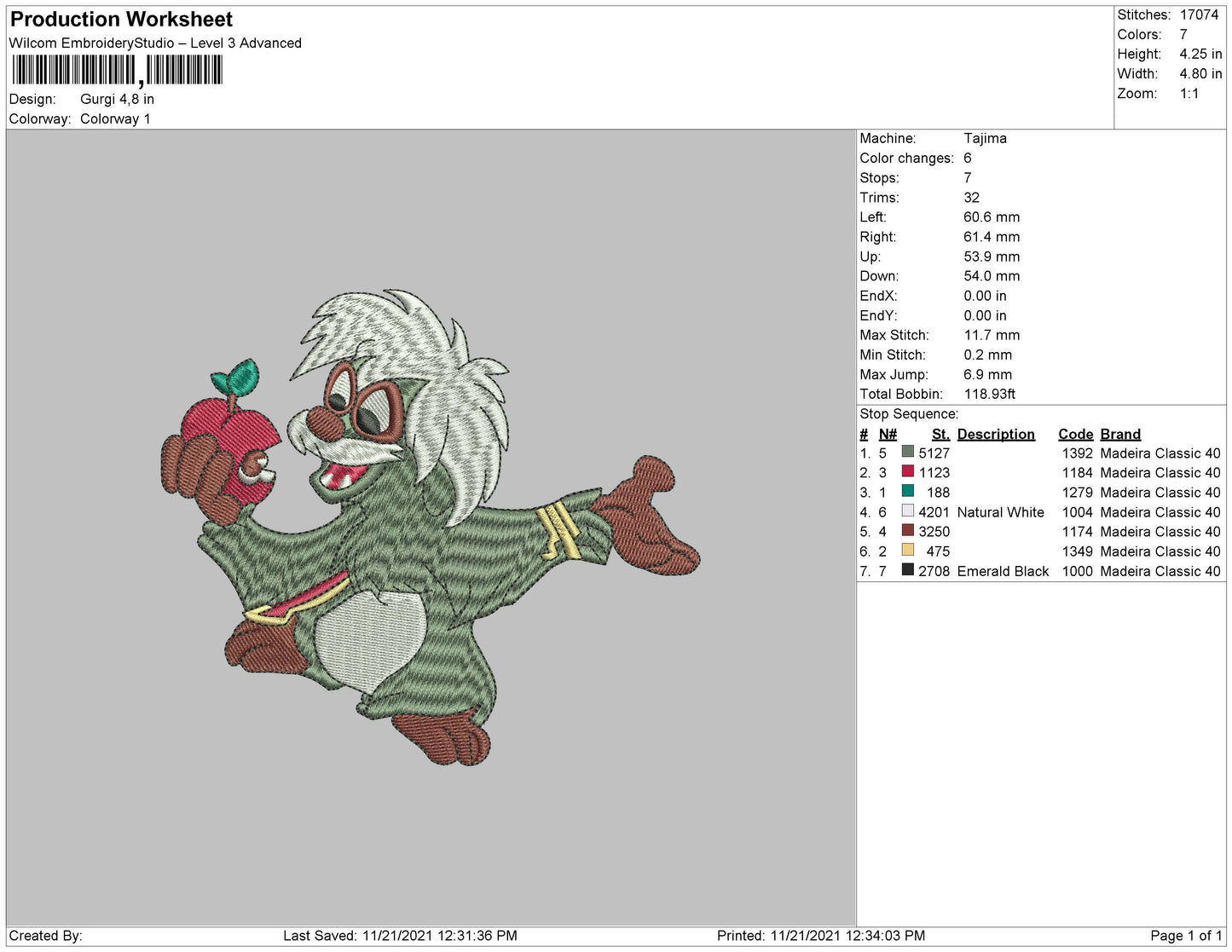Click Madeira Classic 40 brand in row 7

pos(1160,571)
